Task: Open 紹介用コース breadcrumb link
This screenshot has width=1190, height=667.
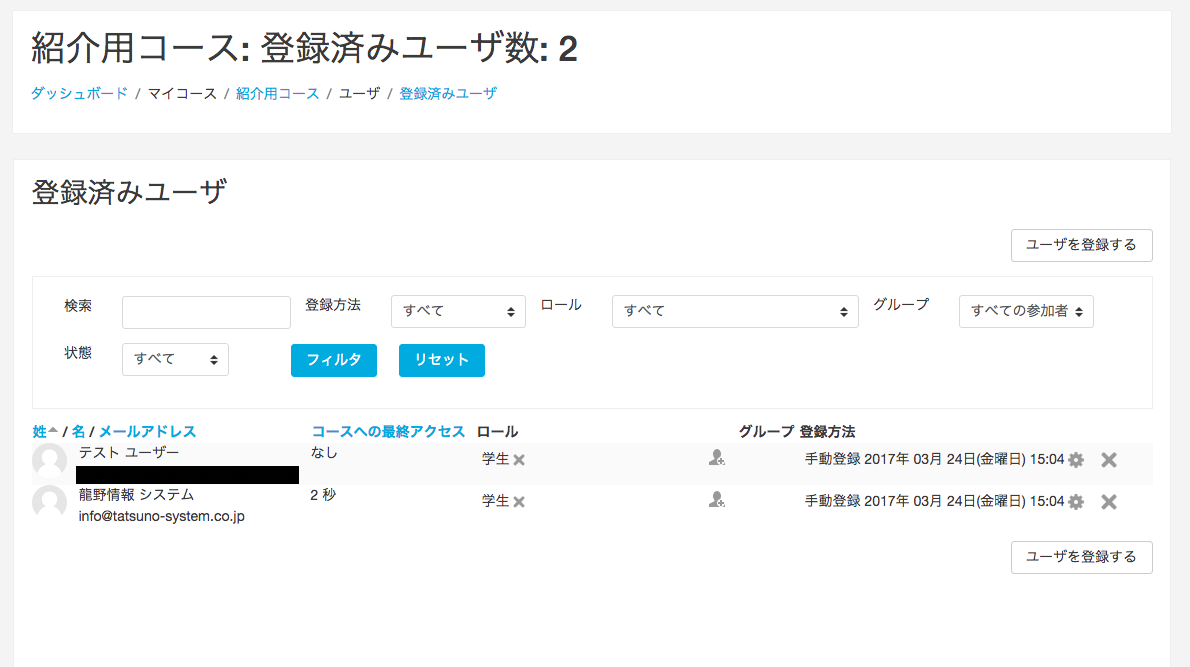Action: [x=277, y=93]
